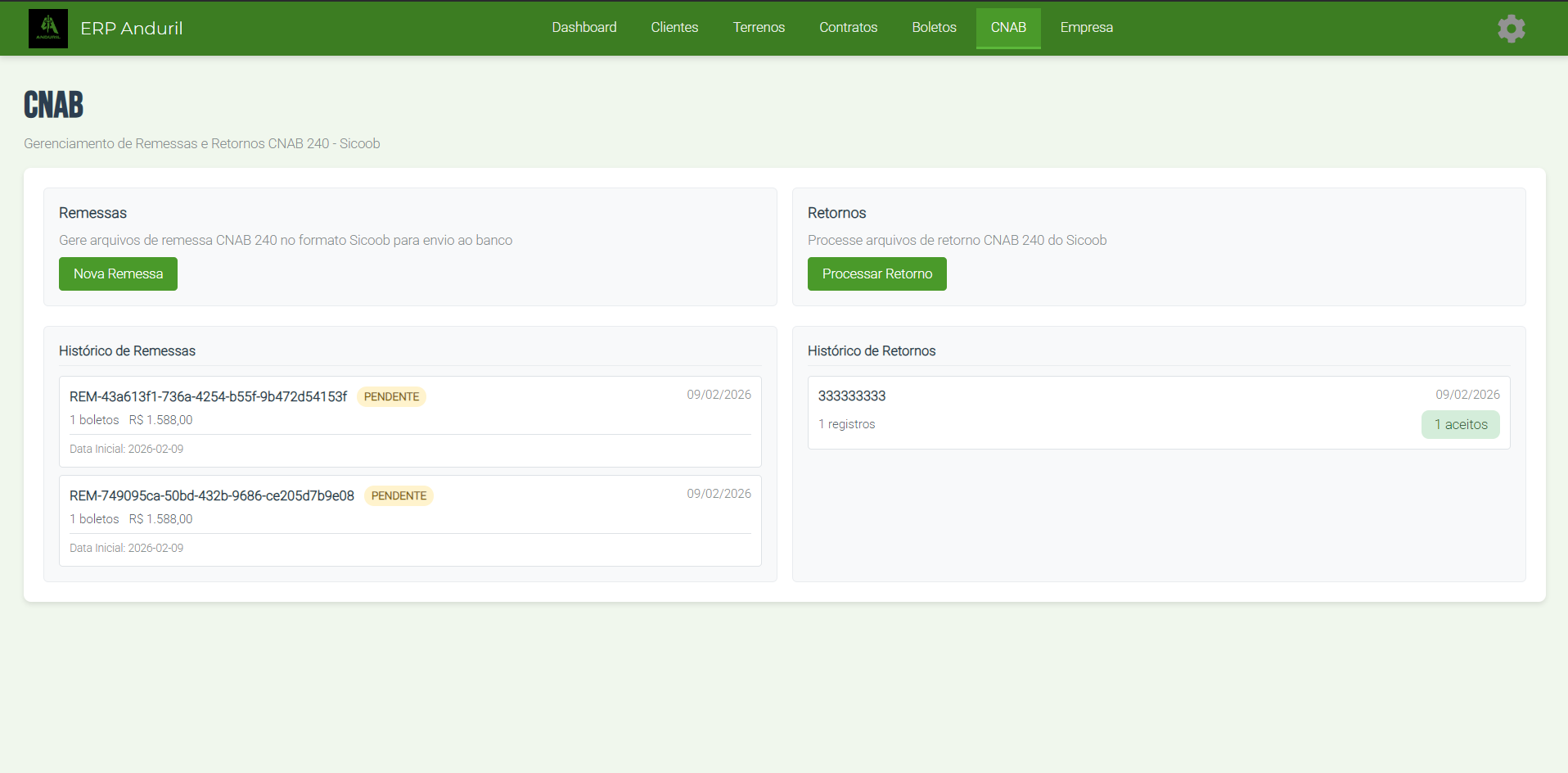The height and width of the screenshot is (773, 1568).
Task: Click PENDENTE badge on REM-43a613f1
Action: [x=391, y=397]
